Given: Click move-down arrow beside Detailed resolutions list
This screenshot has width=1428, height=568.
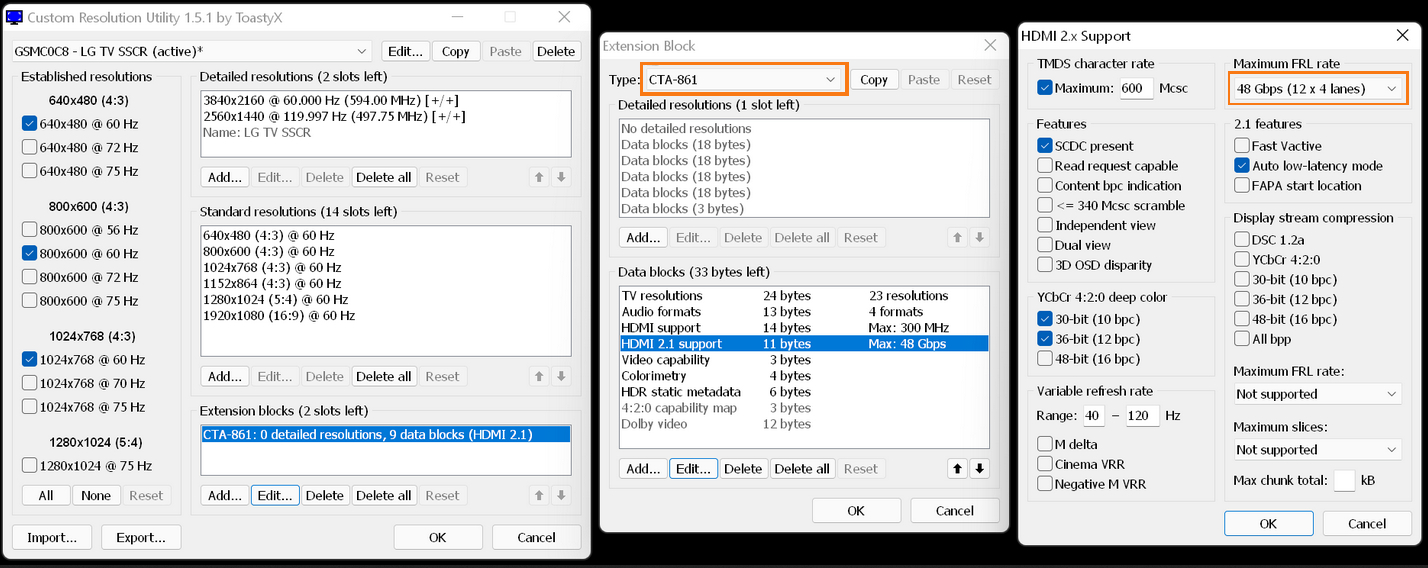Looking at the screenshot, I should pyautogui.click(x=561, y=177).
